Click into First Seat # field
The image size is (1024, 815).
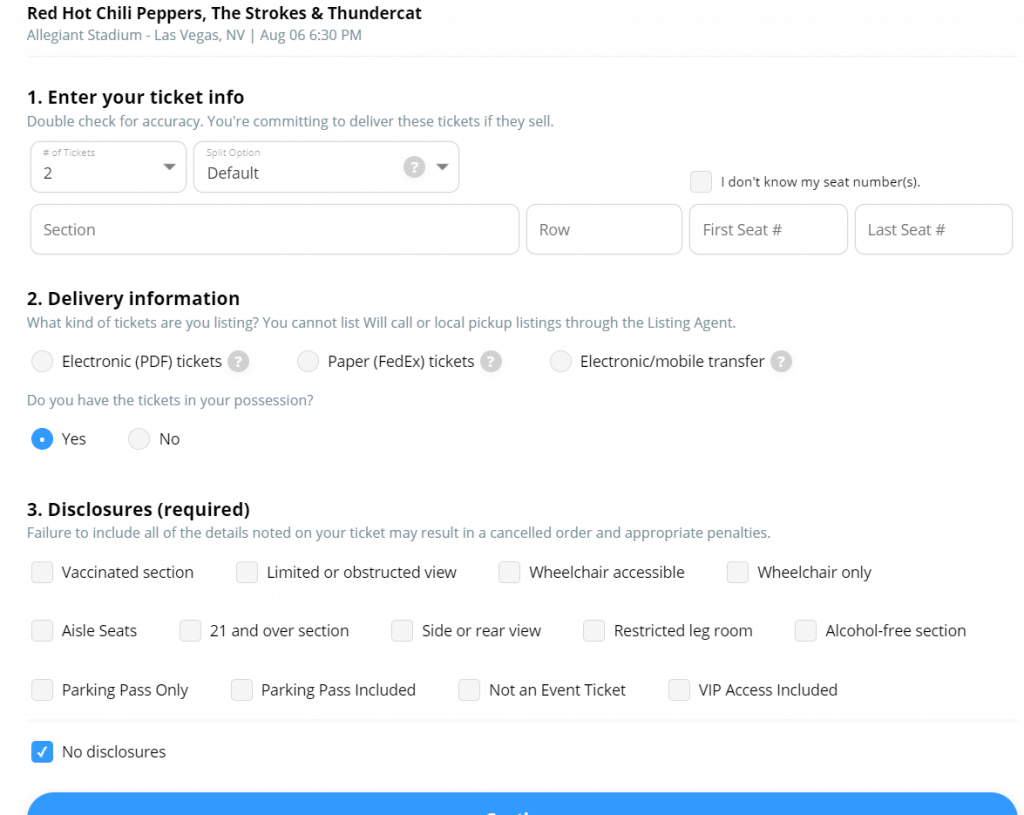pyautogui.click(x=768, y=229)
